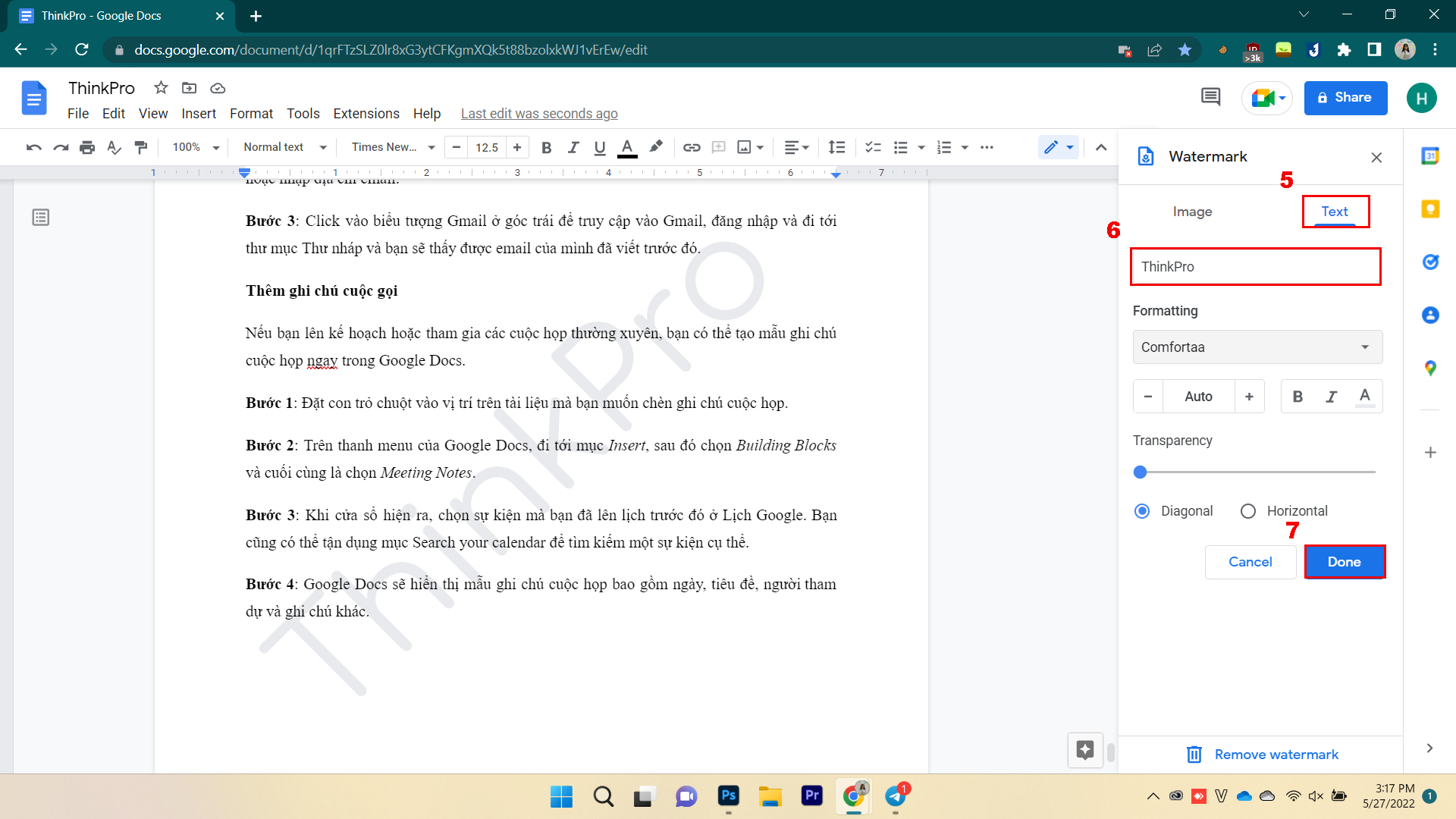Toggle underline in the main toolbar
The image size is (1456, 819).
click(x=600, y=147)
